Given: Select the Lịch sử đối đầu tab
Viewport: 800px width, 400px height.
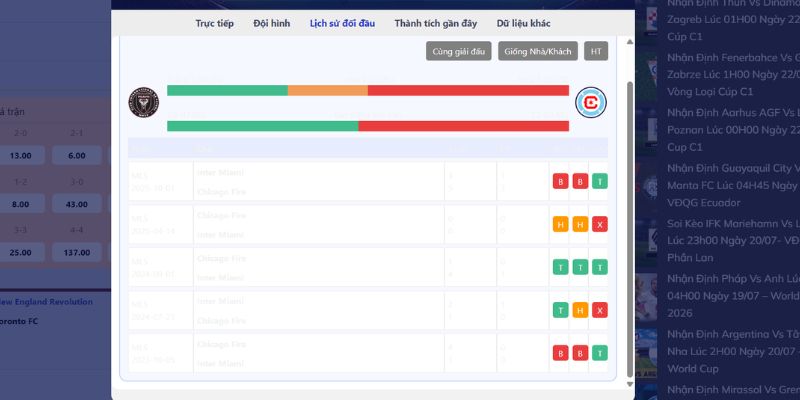Looking at the screenshot, I should [342, 23].
